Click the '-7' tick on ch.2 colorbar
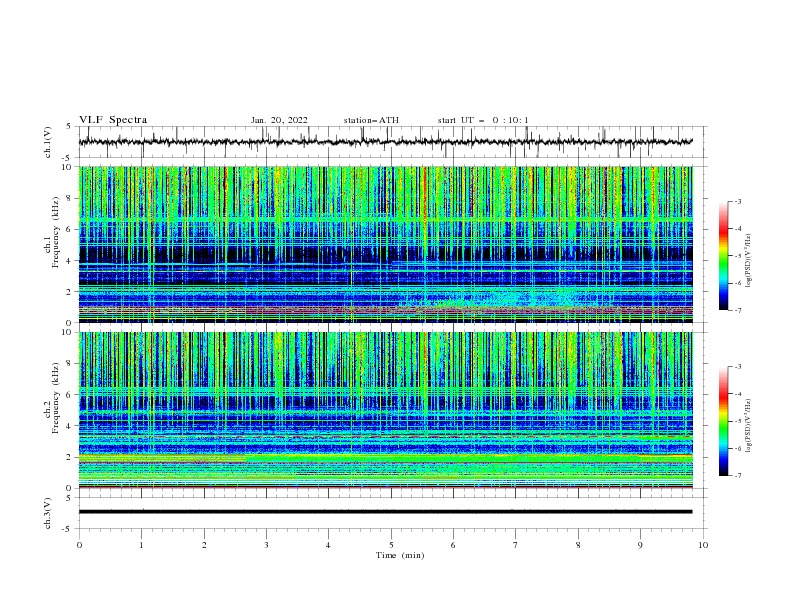Viewport: 792px width, 612px height. pos(737,475)
